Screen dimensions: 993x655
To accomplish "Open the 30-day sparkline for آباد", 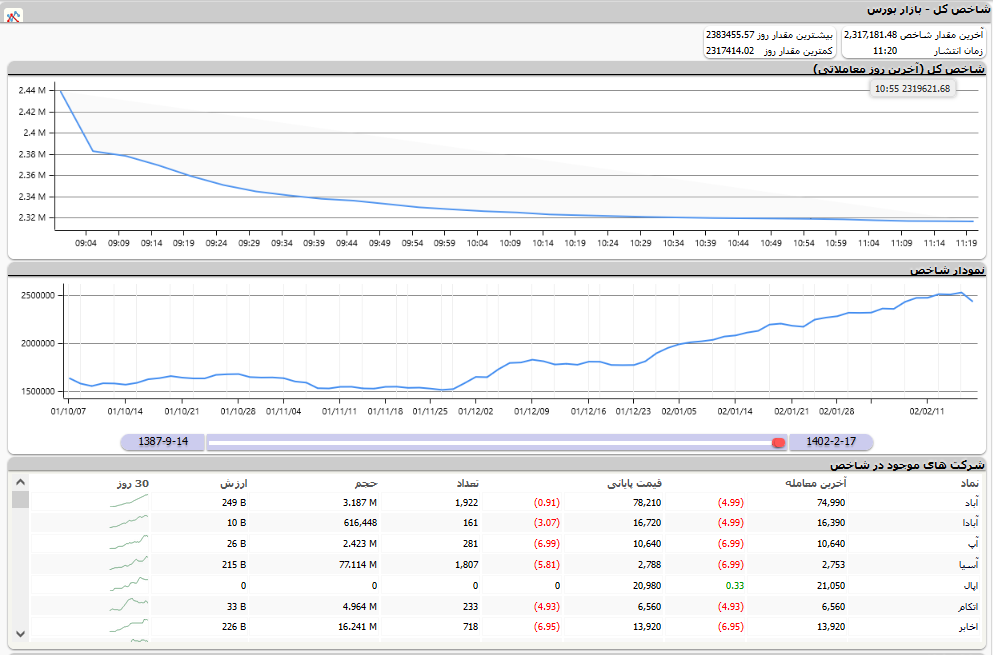I will pos(128,501).
